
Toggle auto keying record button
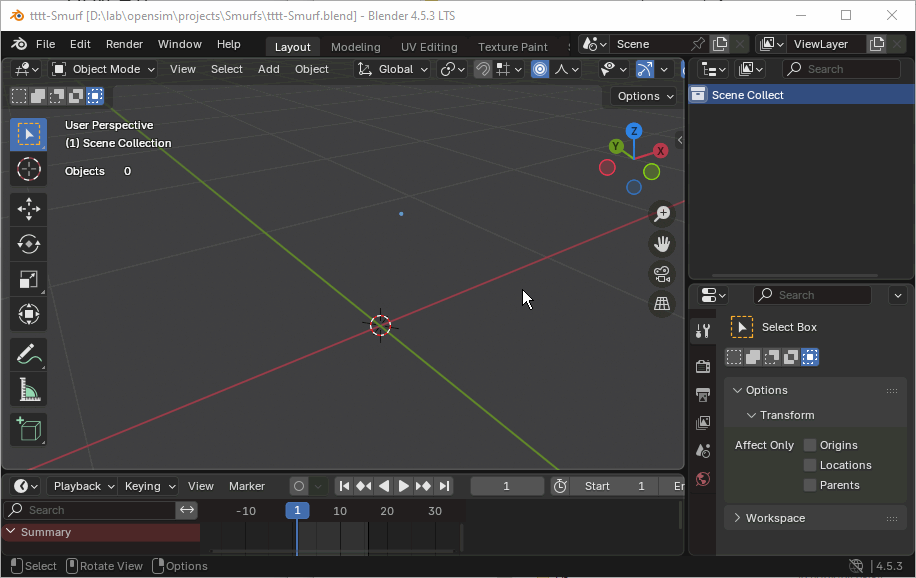click(x=299, y=486)
